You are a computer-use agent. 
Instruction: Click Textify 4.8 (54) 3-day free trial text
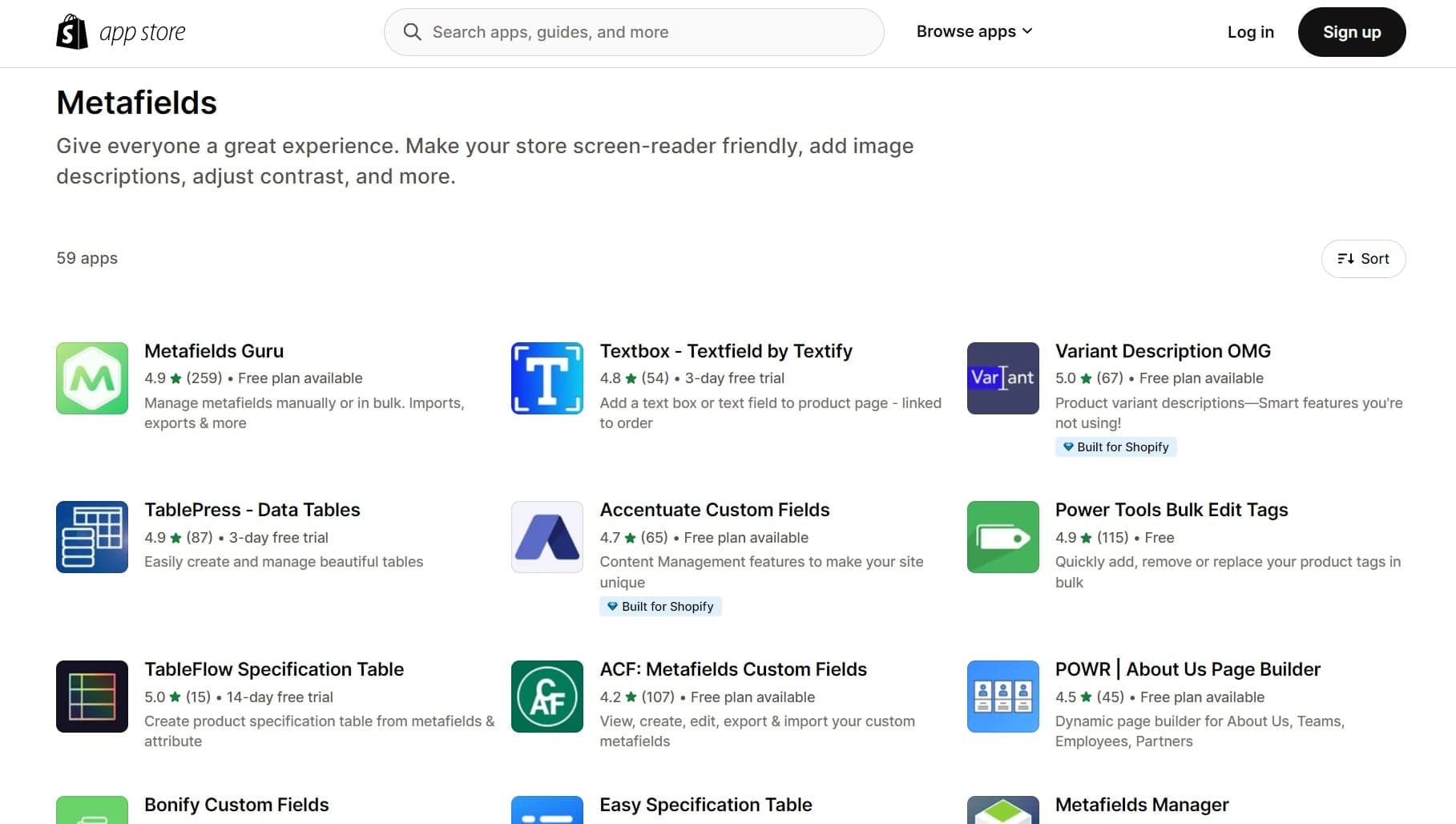click(x=692, y=378)
